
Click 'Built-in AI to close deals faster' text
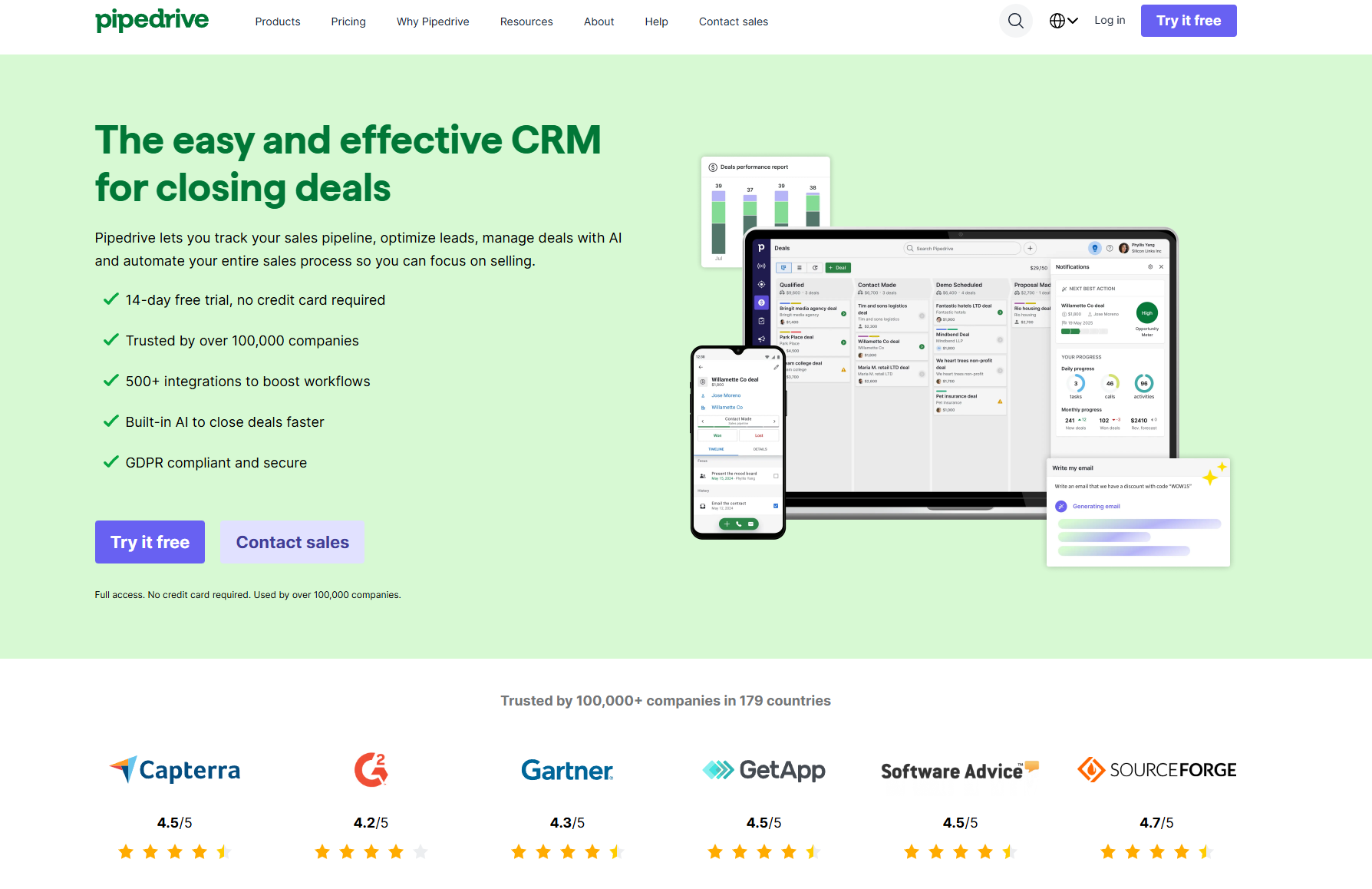coord(225,422)
